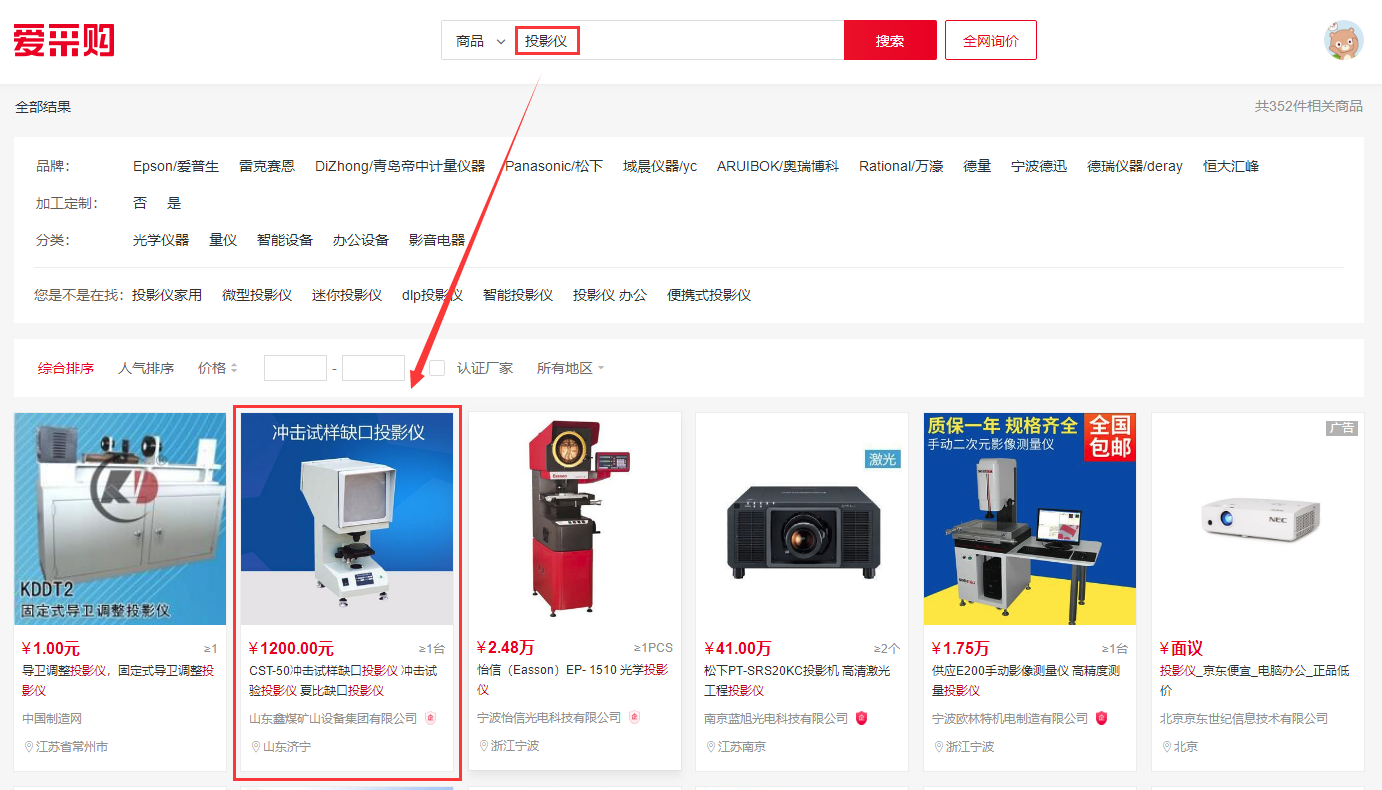Open supplier 北京京东世纪信息技术有限公司
Image resolution: width=1382 pixels, height=790 pixels.
[1244, 718]
